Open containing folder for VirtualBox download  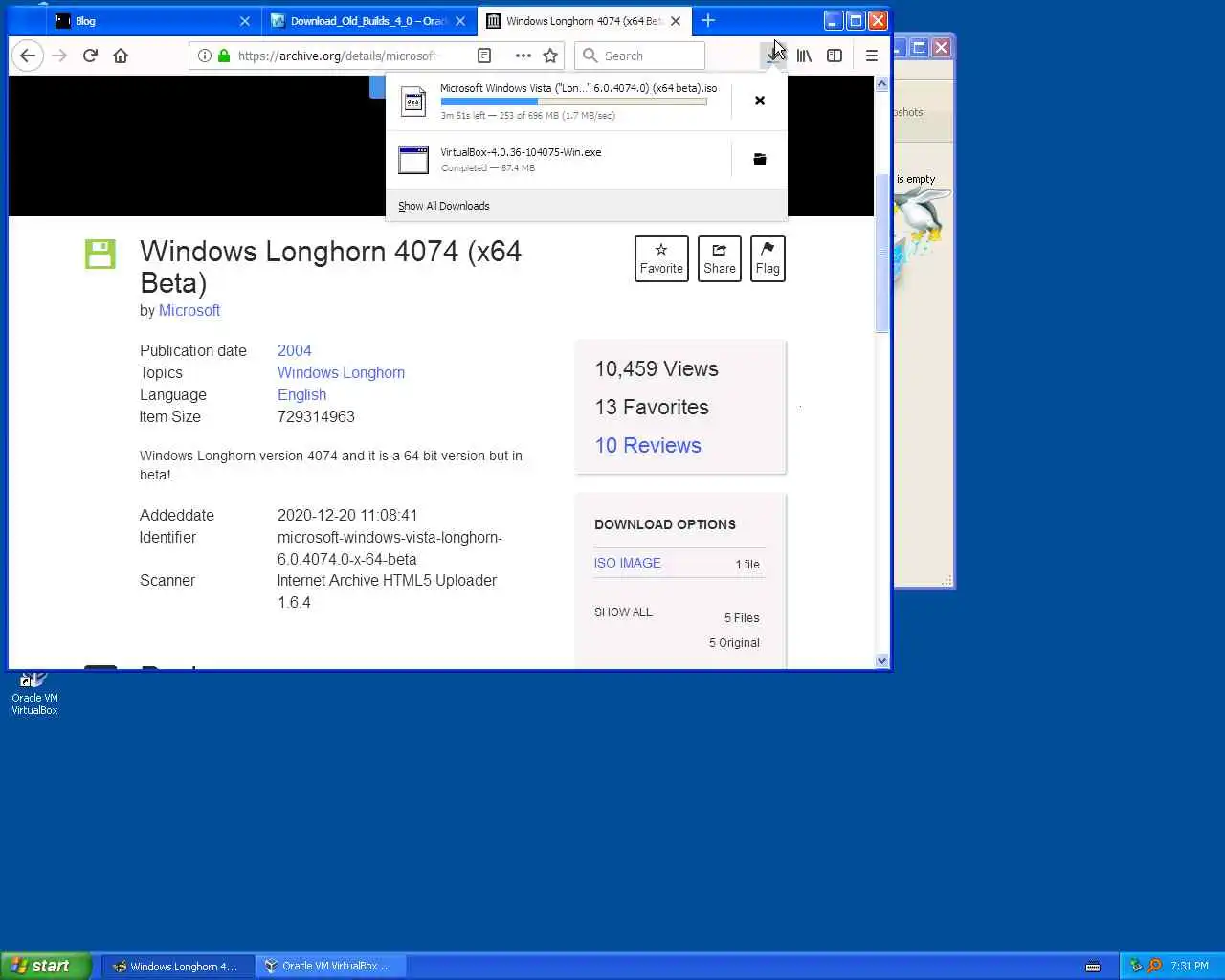[760, 159]
